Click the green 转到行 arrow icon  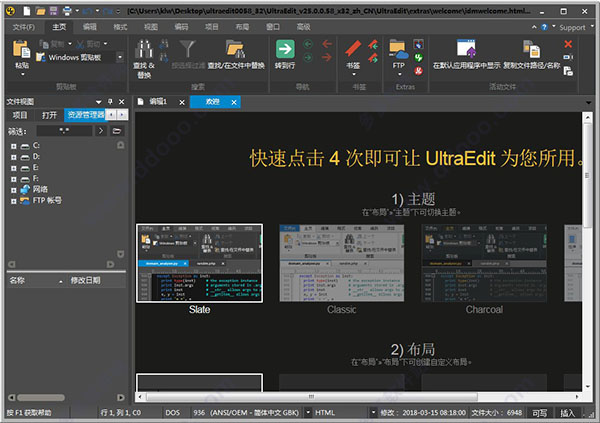[x=285, y=49]
